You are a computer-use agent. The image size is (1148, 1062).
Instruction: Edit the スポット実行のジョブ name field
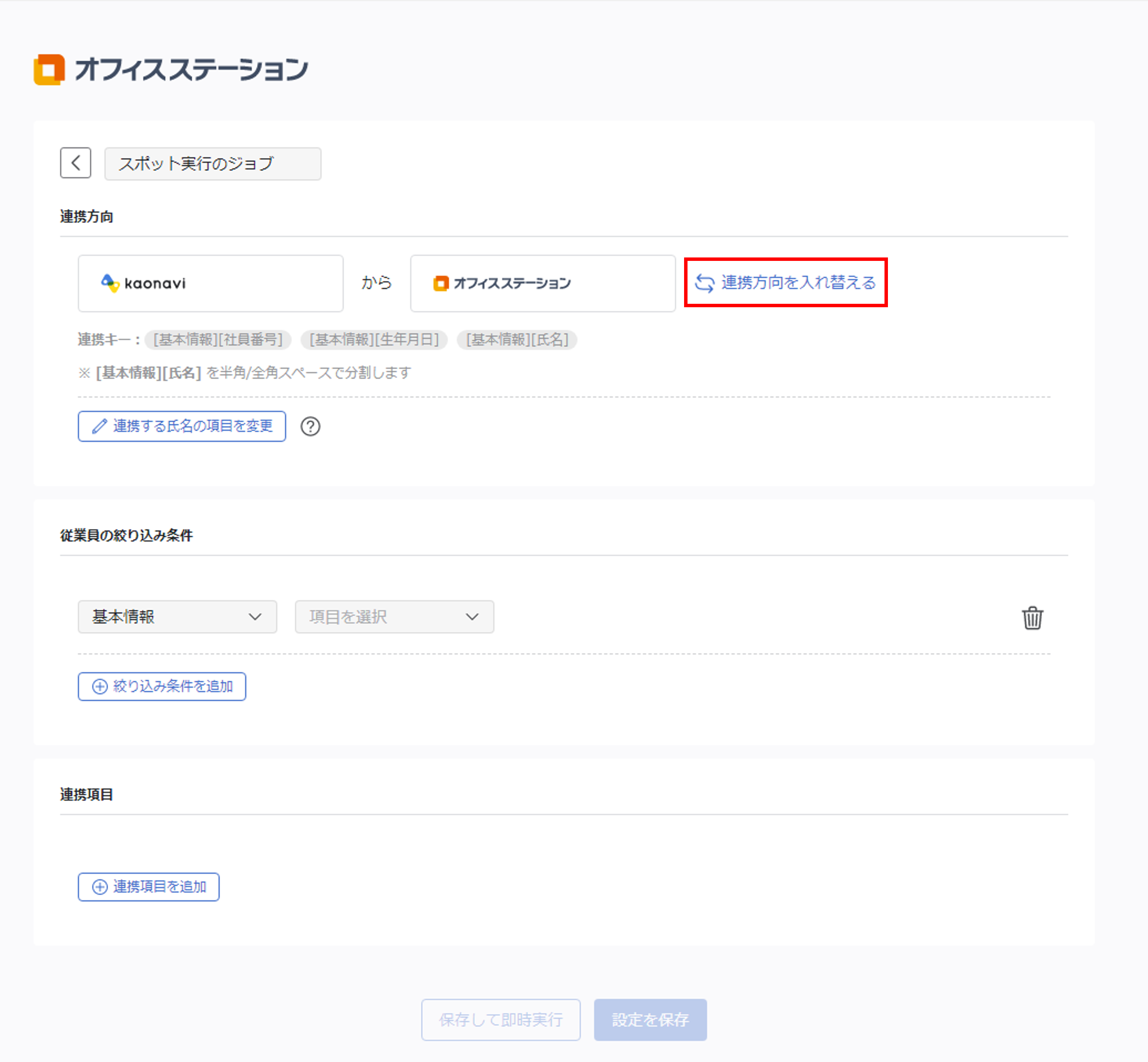(x=212, y=164)
